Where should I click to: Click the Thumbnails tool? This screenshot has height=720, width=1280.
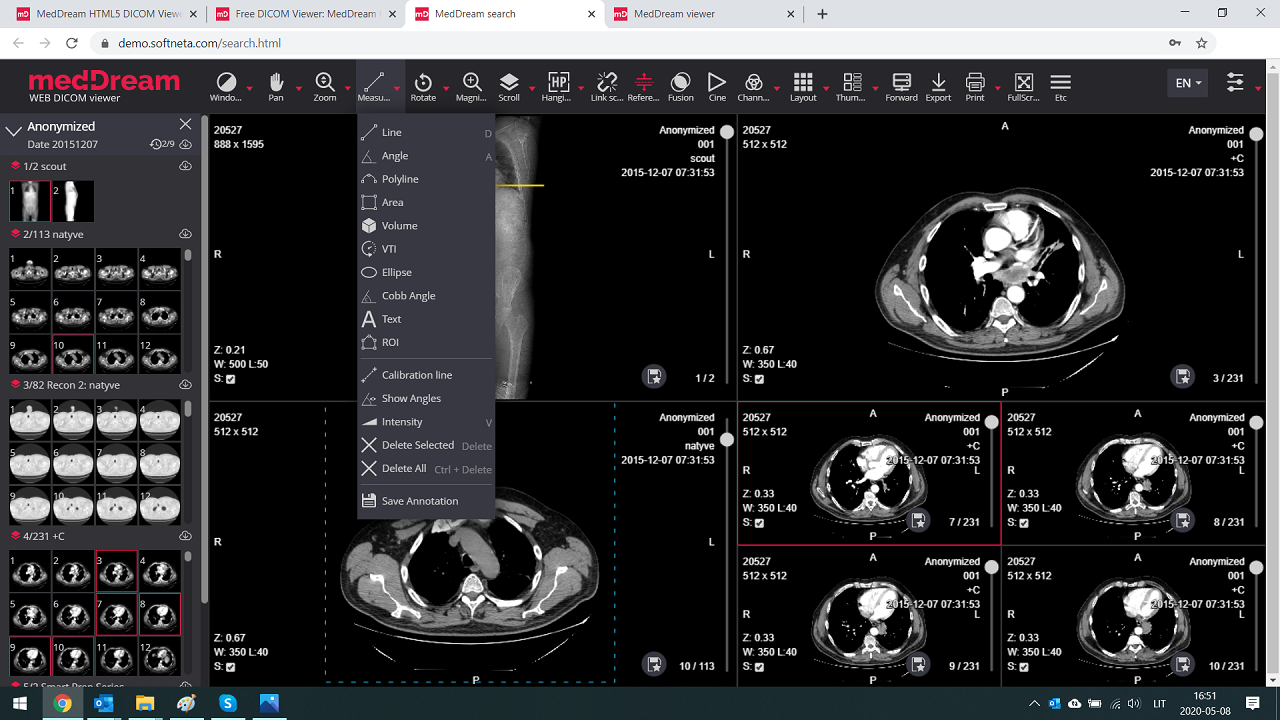coord(851,86)
